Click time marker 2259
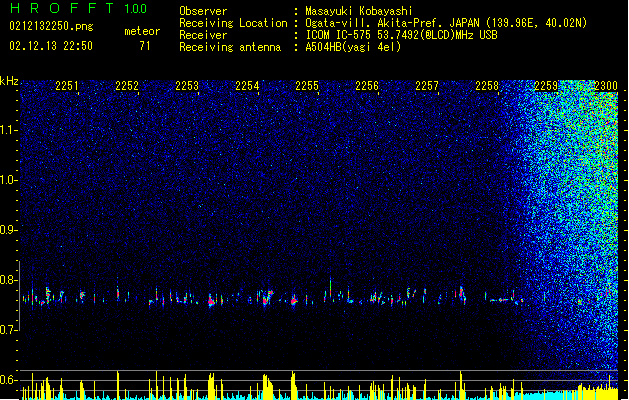629x400 pixels. pos(546,85)
